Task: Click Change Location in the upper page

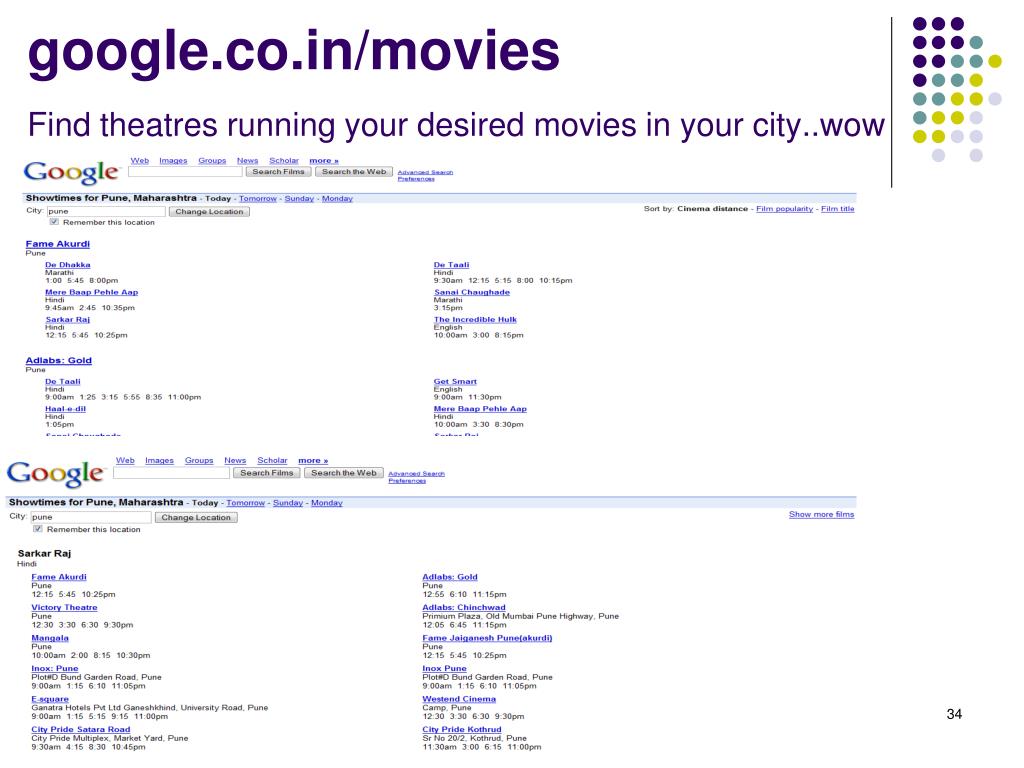Action: click(x=209, y=212)
